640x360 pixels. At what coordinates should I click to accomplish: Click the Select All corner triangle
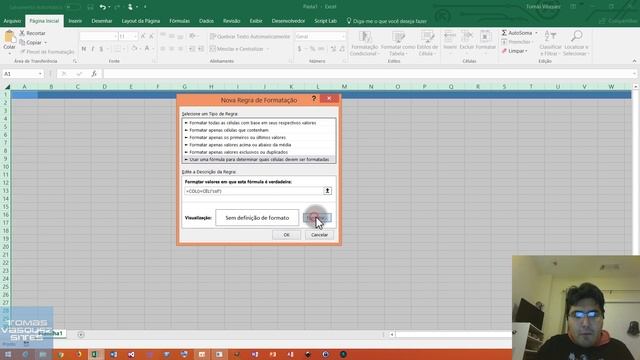[x=7, y=87]
